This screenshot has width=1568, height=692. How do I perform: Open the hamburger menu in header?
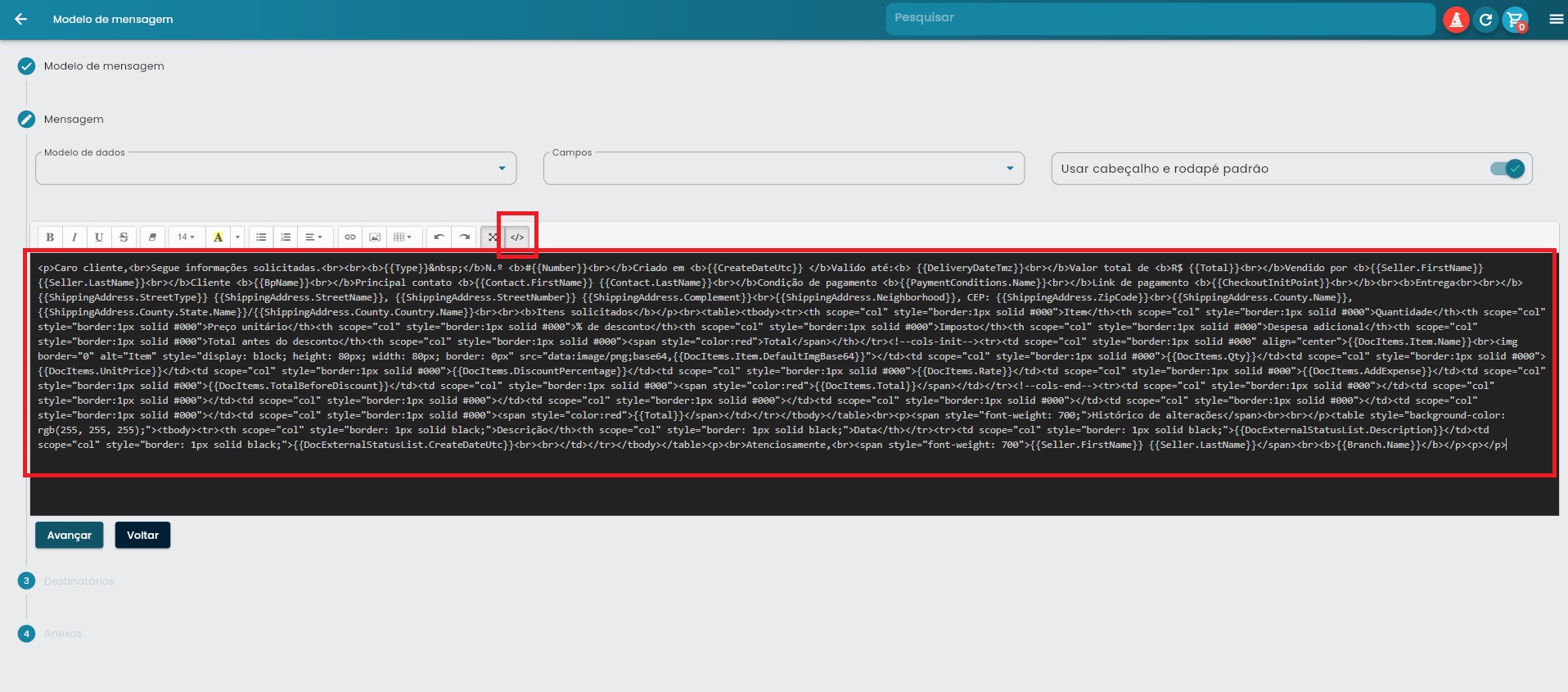pyautogui.click(x=1556, y=19)
